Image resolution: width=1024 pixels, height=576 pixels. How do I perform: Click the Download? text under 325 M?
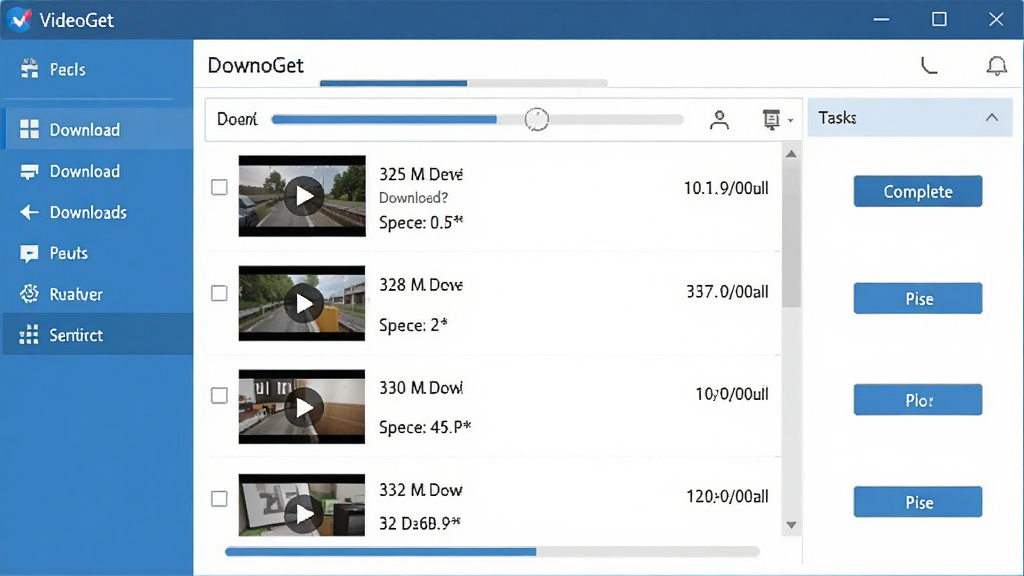413,198
